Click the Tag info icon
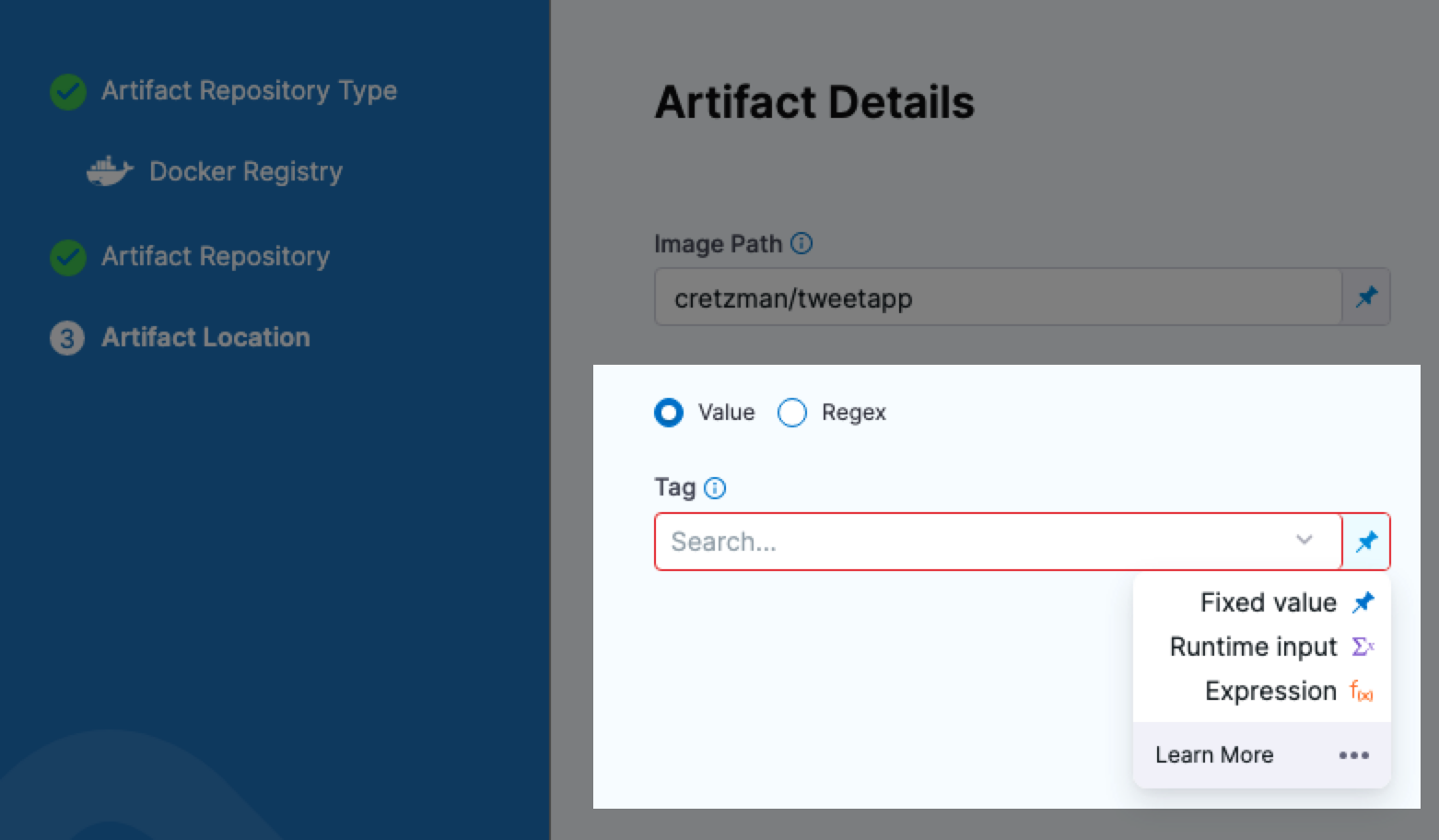This screenshot has height=840, width=1439. (x=715, y=488)
